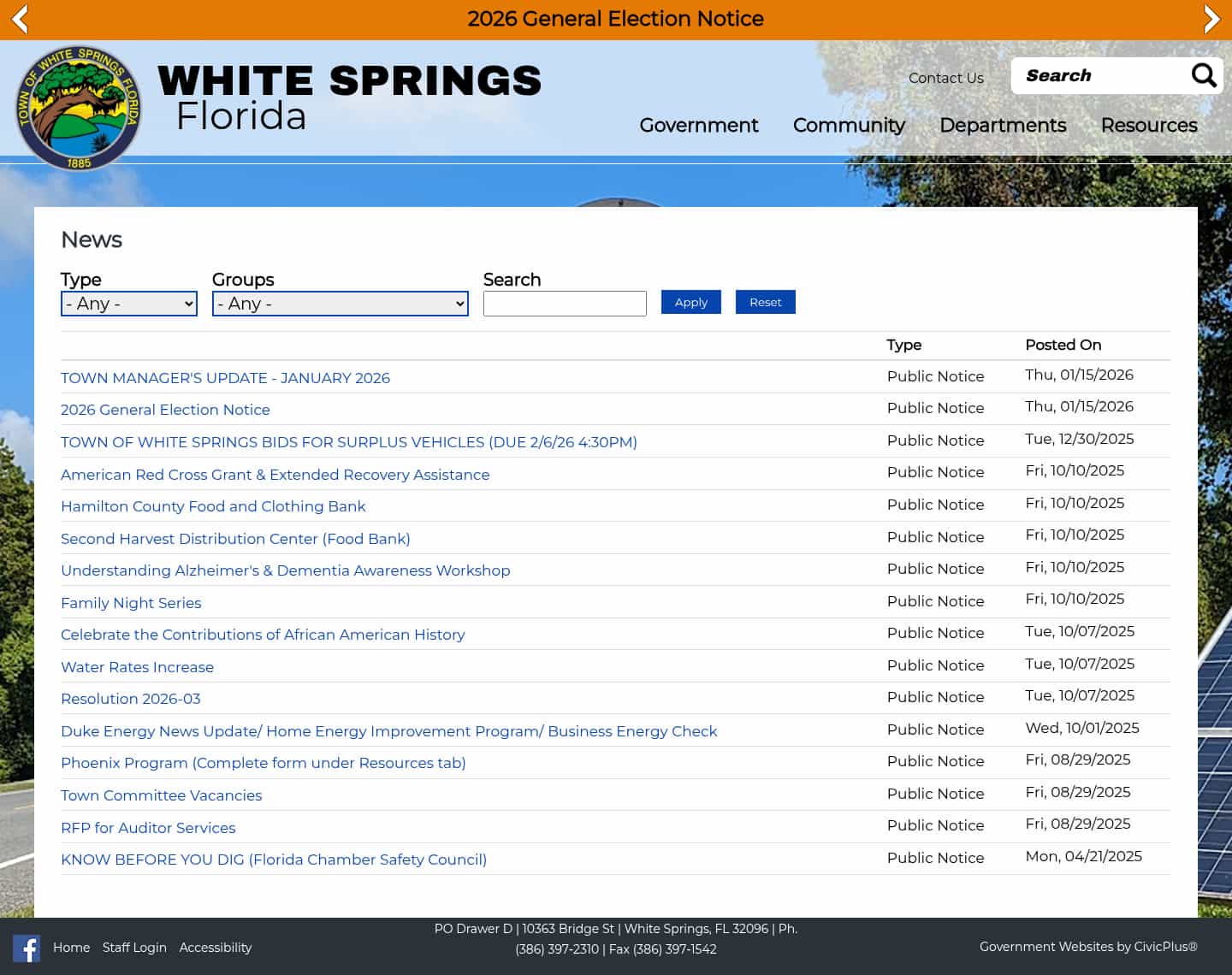The width and height of the screenshot is (1232, 975).
Task: Open the Contact Us page
Action: [945, 78]
